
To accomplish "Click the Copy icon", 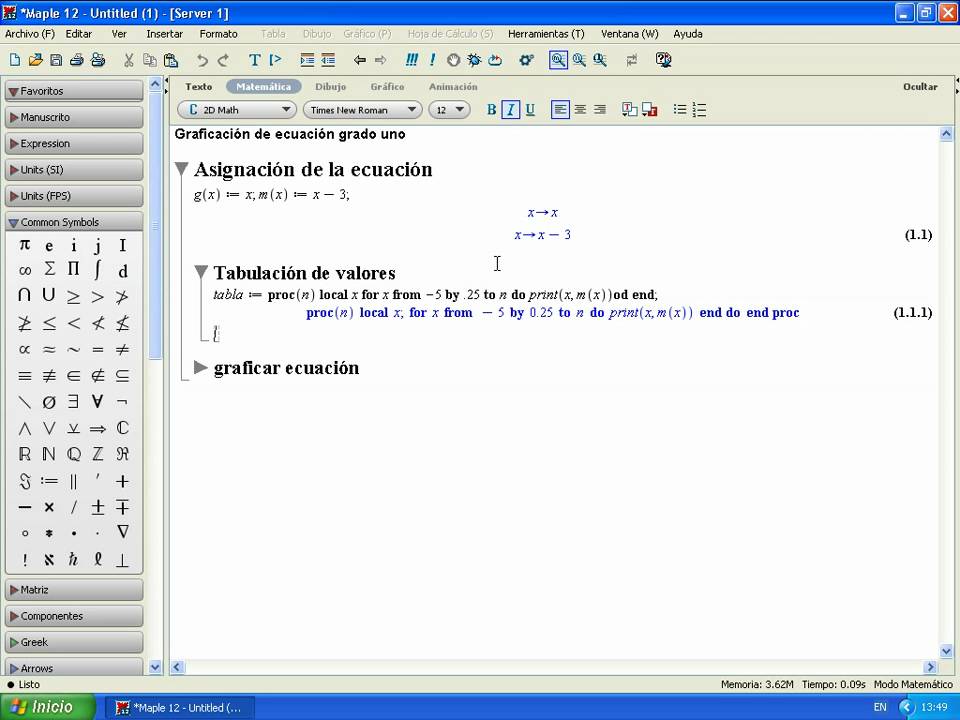I will point(149,59).
